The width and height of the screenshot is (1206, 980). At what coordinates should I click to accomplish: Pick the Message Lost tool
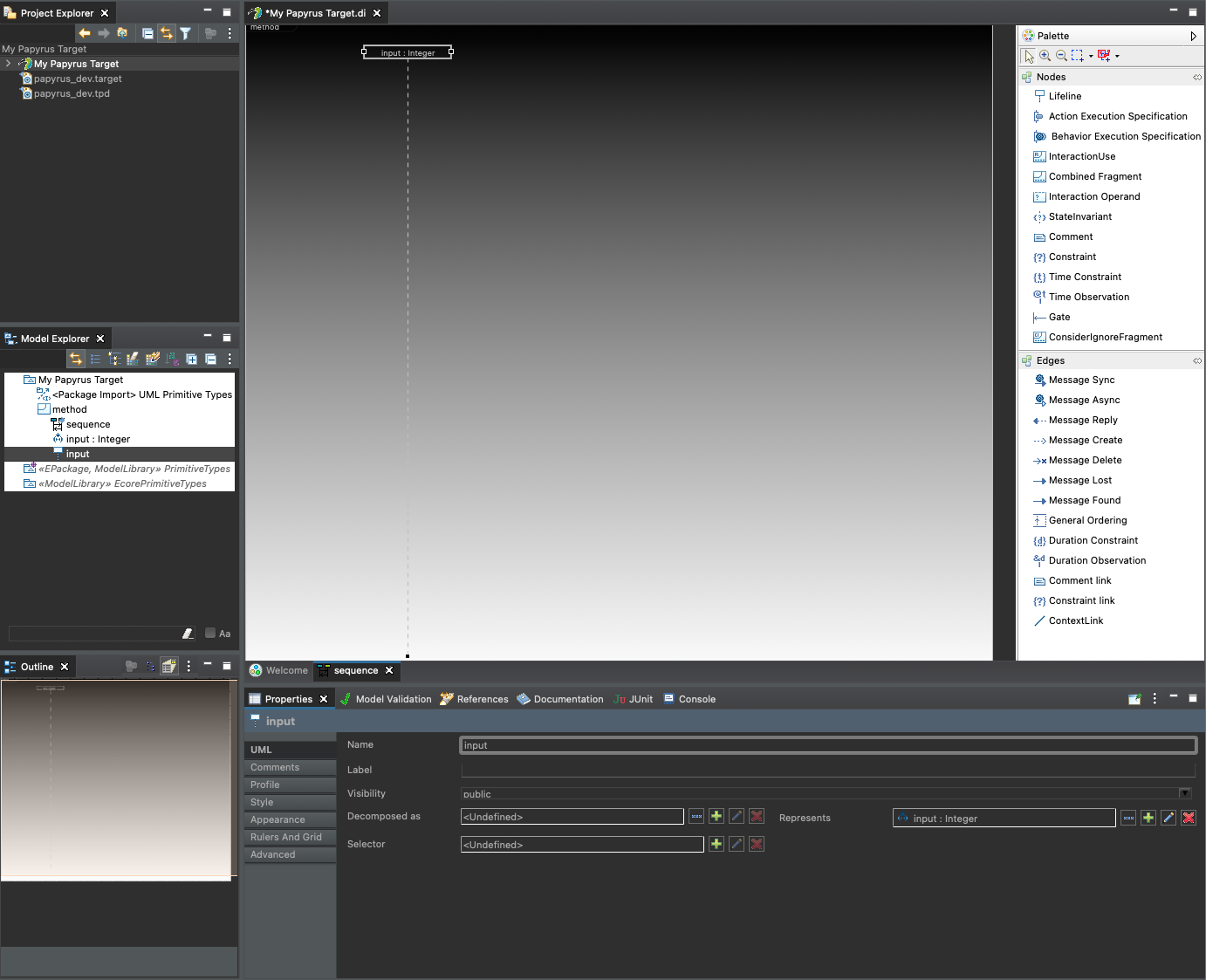[x=1072, y=480]
